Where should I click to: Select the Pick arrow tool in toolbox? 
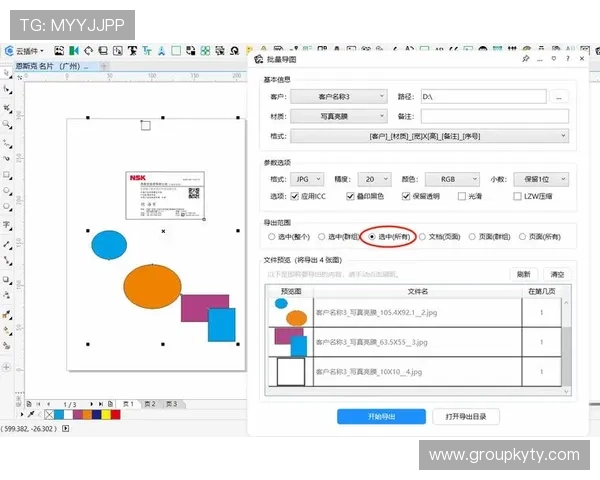tap(7, 73)
